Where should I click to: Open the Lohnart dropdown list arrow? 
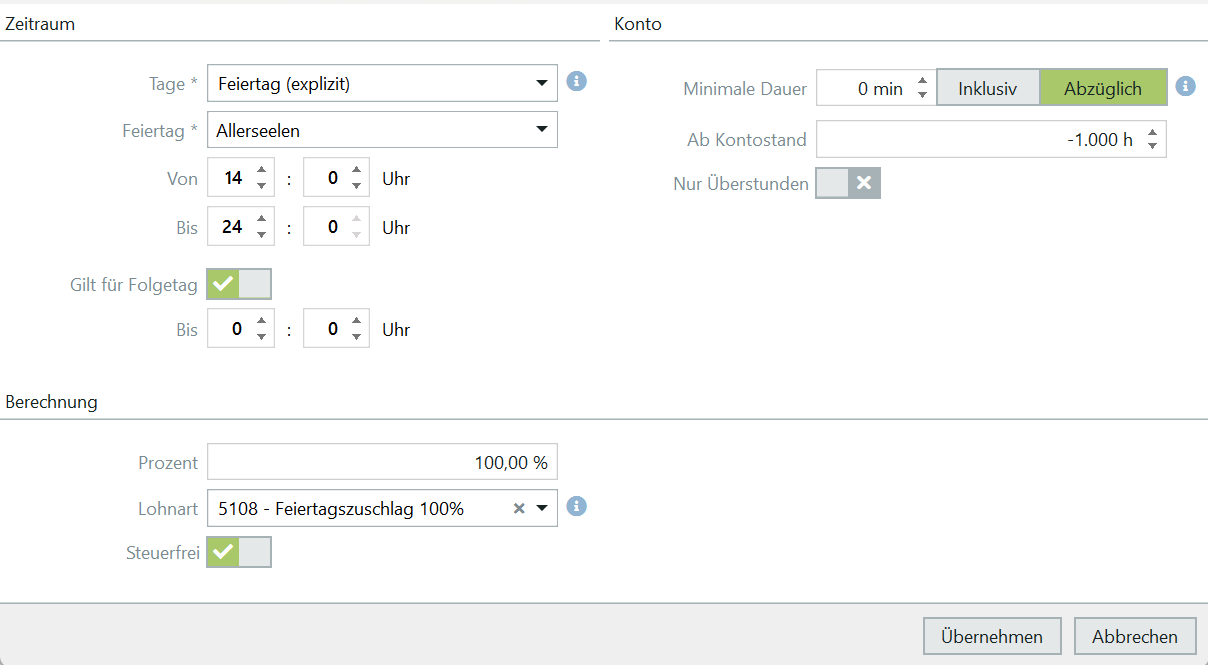542,508
